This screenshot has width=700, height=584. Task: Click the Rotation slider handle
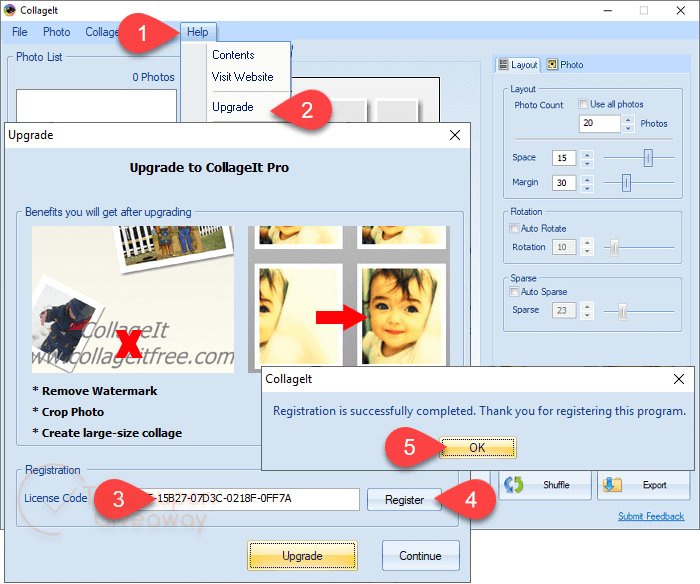(x=614, y=247)
